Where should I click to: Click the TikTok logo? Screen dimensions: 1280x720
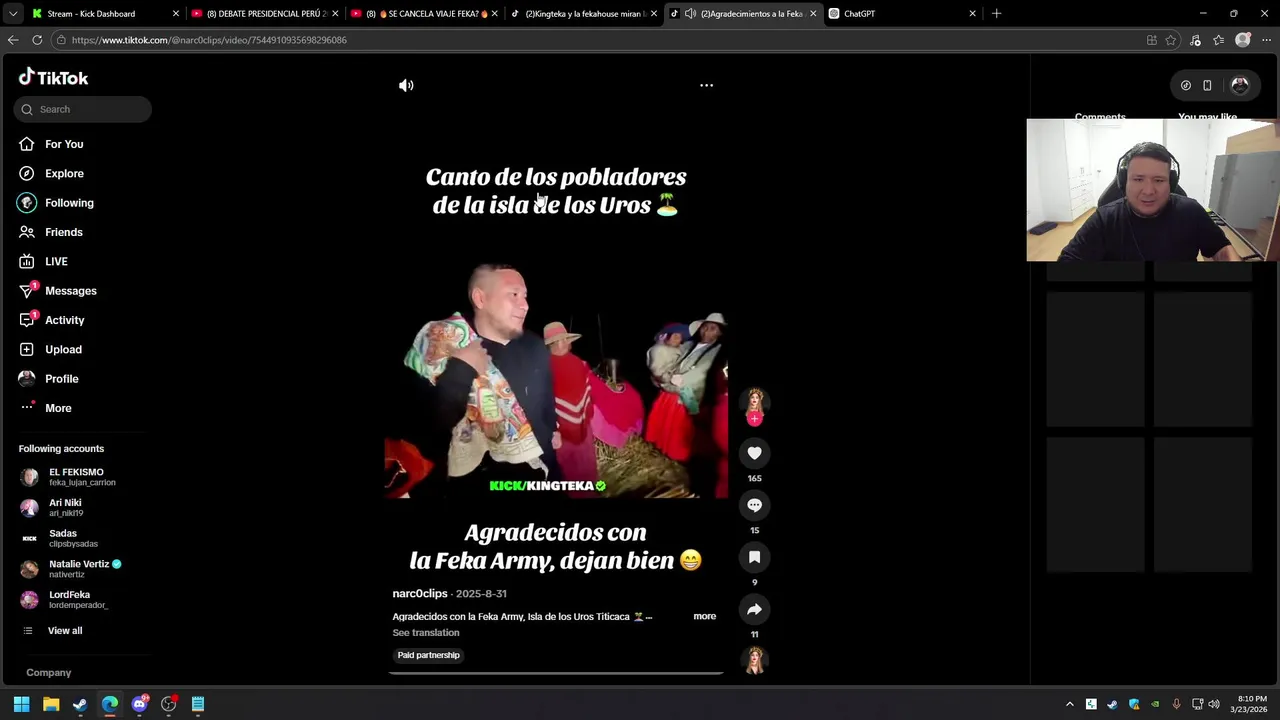coord(53,78)
